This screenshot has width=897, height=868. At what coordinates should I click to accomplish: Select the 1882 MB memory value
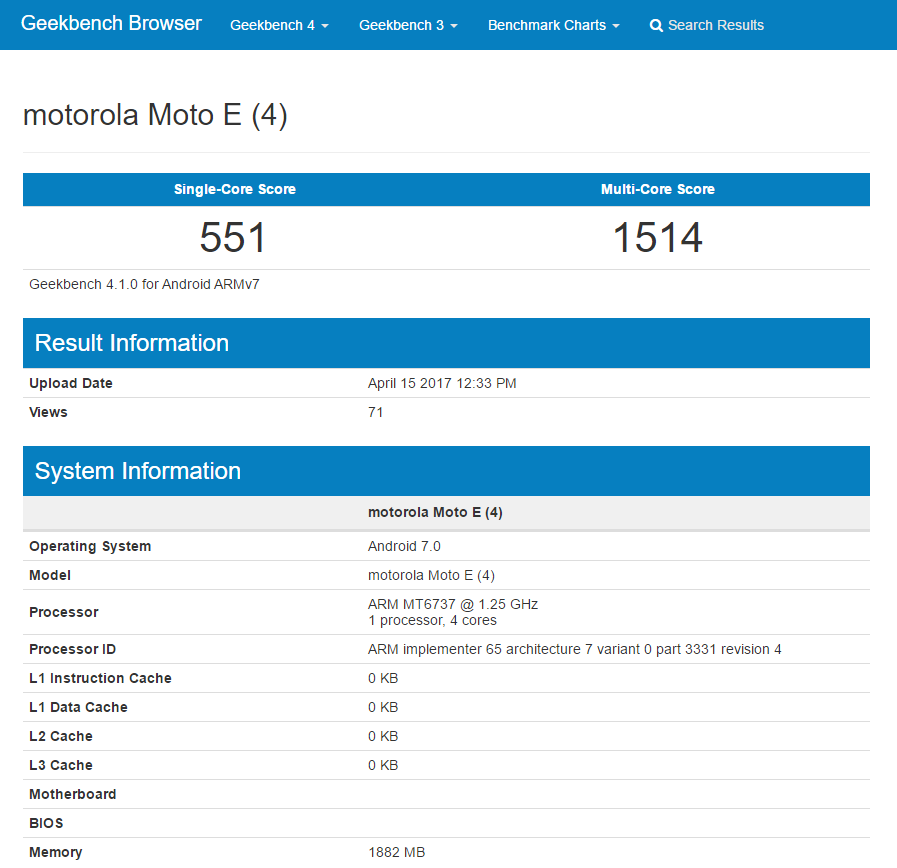(396, 853)
